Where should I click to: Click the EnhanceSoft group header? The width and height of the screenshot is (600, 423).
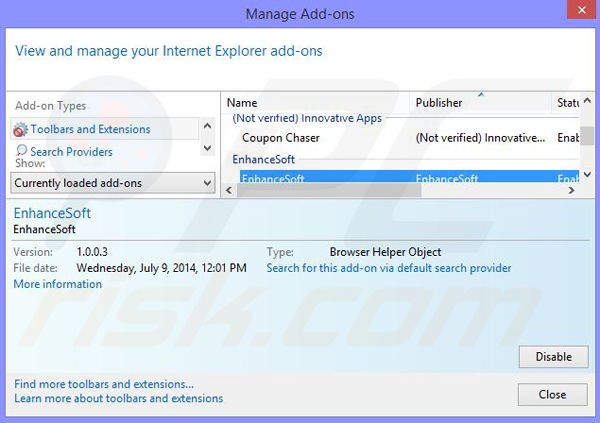coord(263,159)
